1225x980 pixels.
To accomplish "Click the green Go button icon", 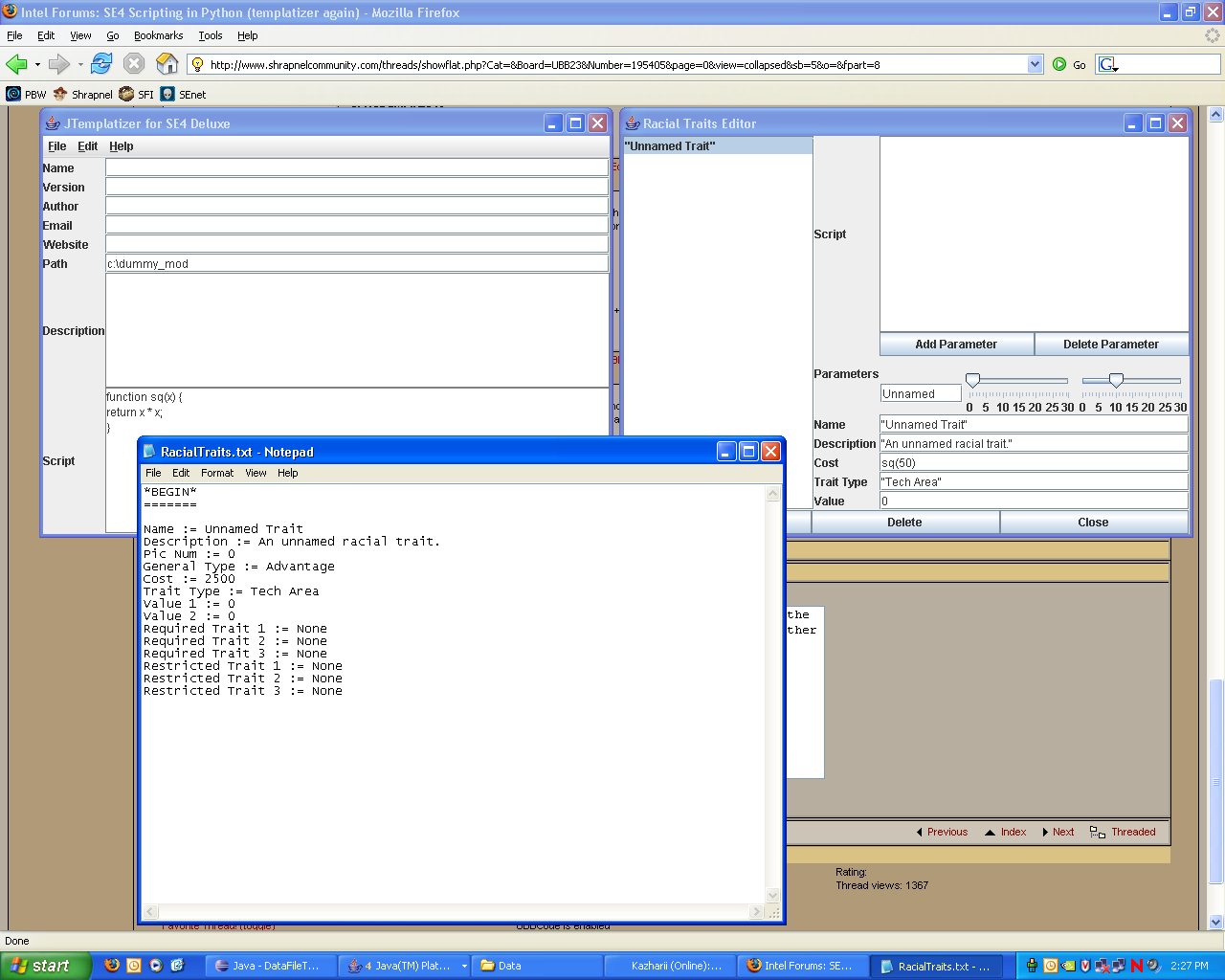I will [1059, 64].
